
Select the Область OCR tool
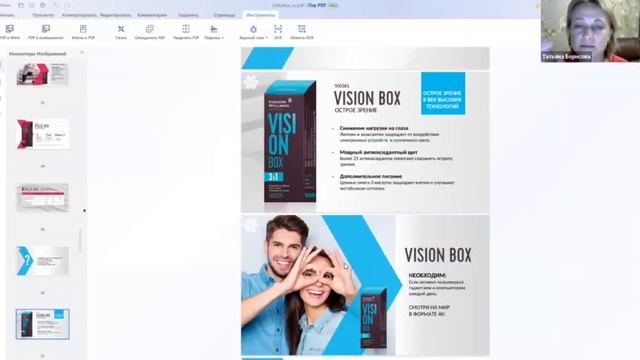click(302, 32)
